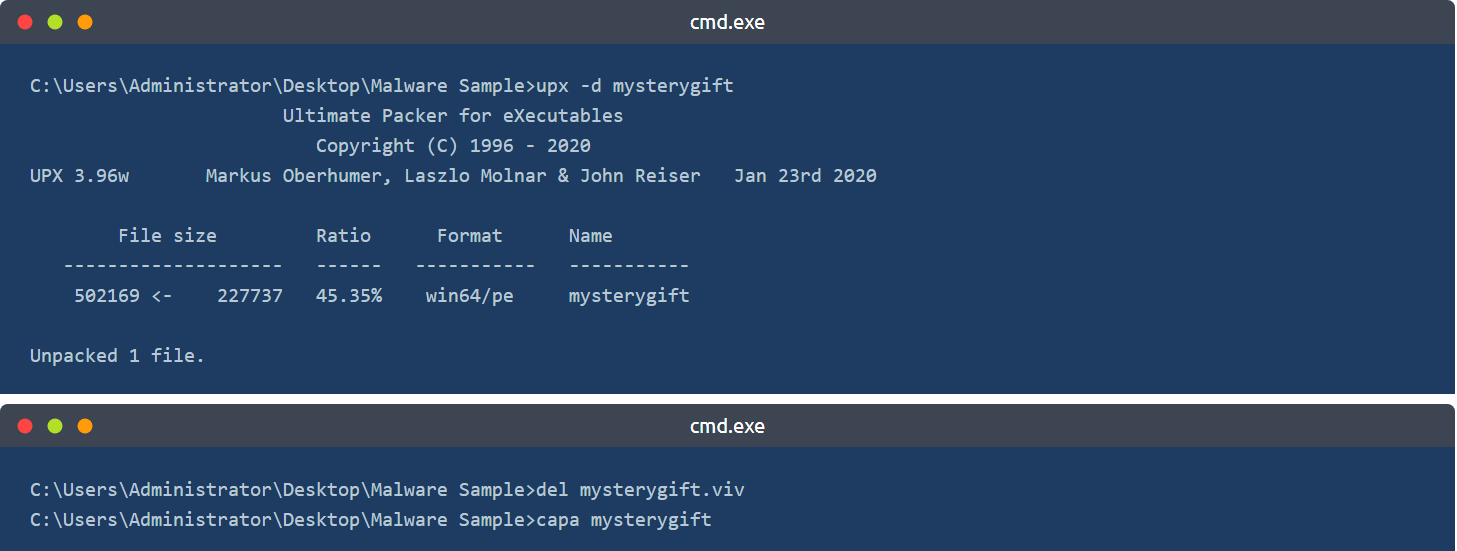This screenshot has width=1457, height=551.
Task: Click the orange dot in the lower terminal window
Action: 85,426
